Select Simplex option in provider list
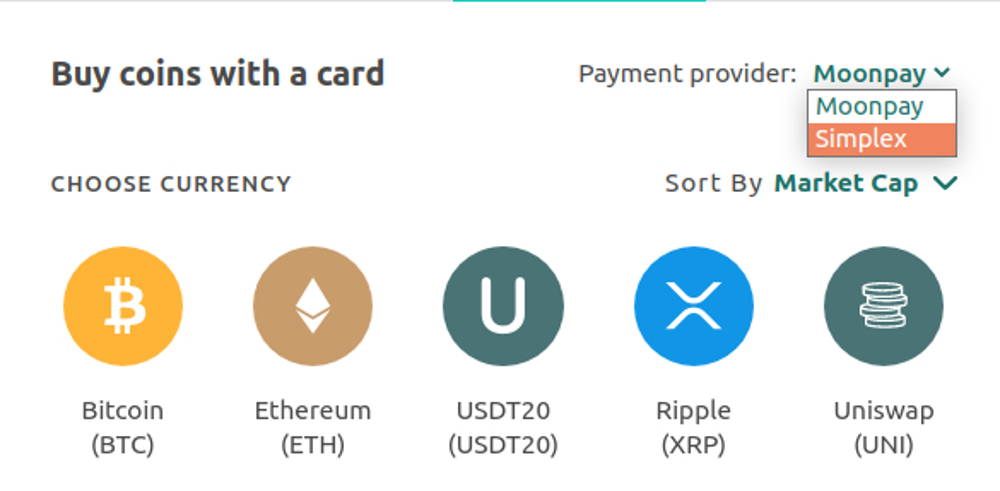 pos(882,139)
